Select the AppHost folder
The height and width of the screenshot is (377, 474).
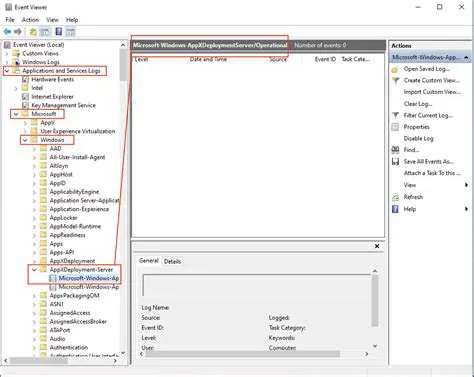pos(61,175)
